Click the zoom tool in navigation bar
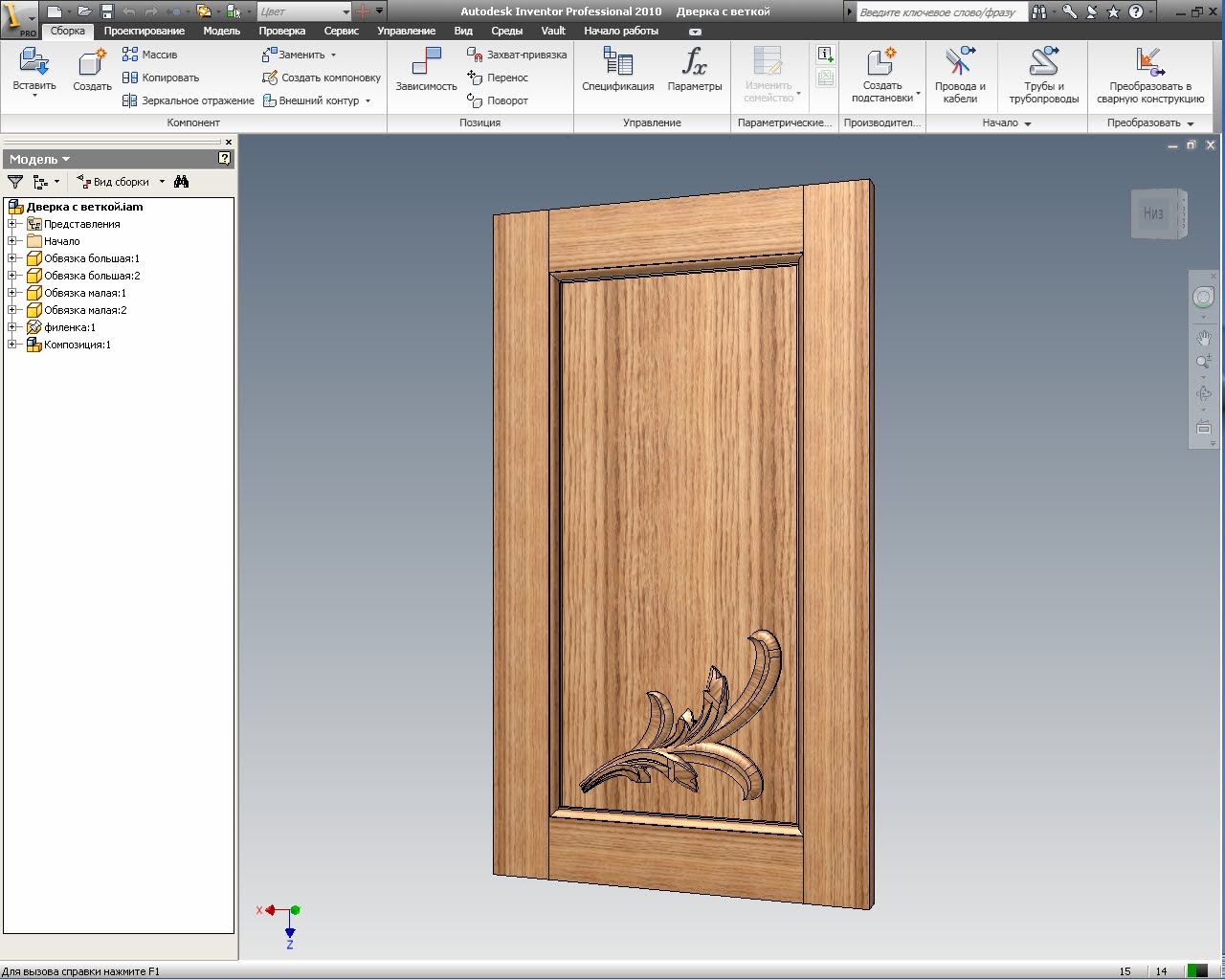Image resolution: width=1225 pixels, height=980 pixels. (1204, 362)
